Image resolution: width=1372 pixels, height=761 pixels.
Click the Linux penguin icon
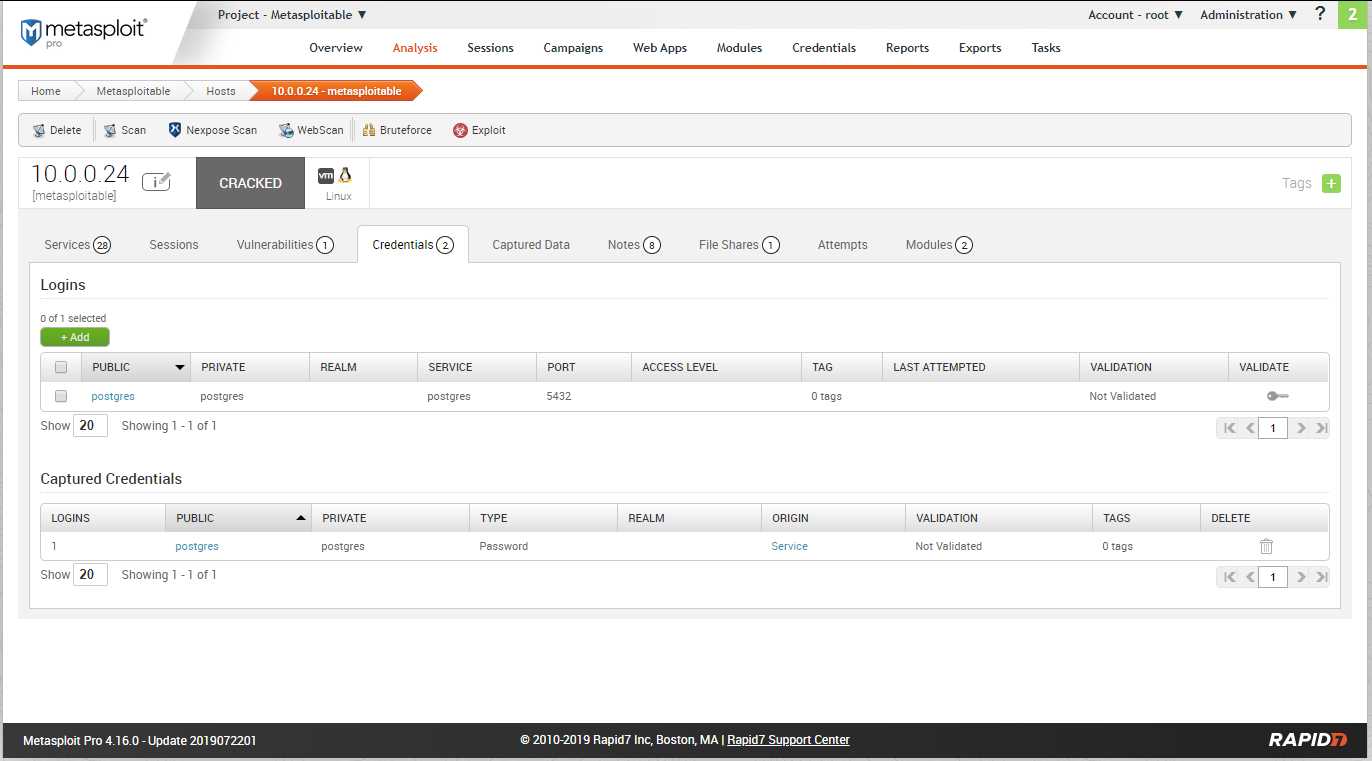click(x=346, y=175)
